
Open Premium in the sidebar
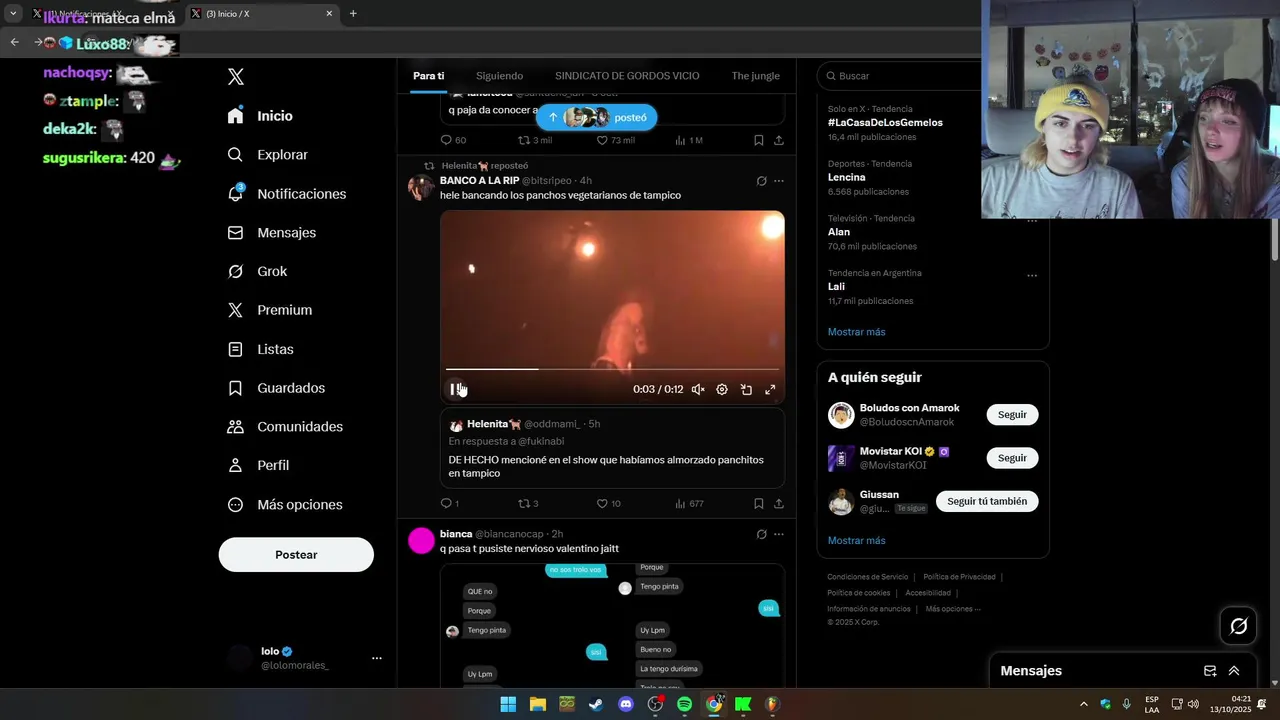click(x=269, y=310)
